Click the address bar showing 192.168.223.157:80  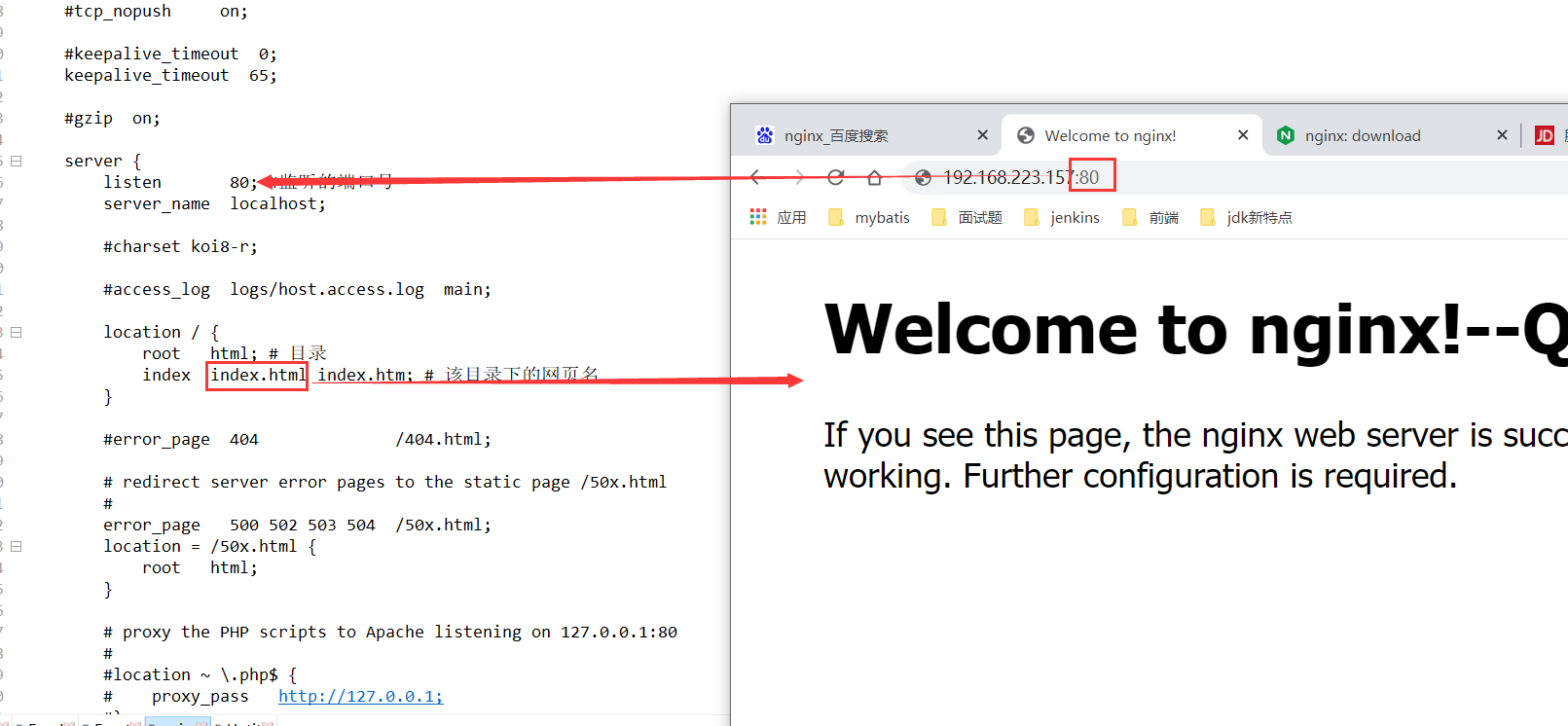tap(1236, 177)
